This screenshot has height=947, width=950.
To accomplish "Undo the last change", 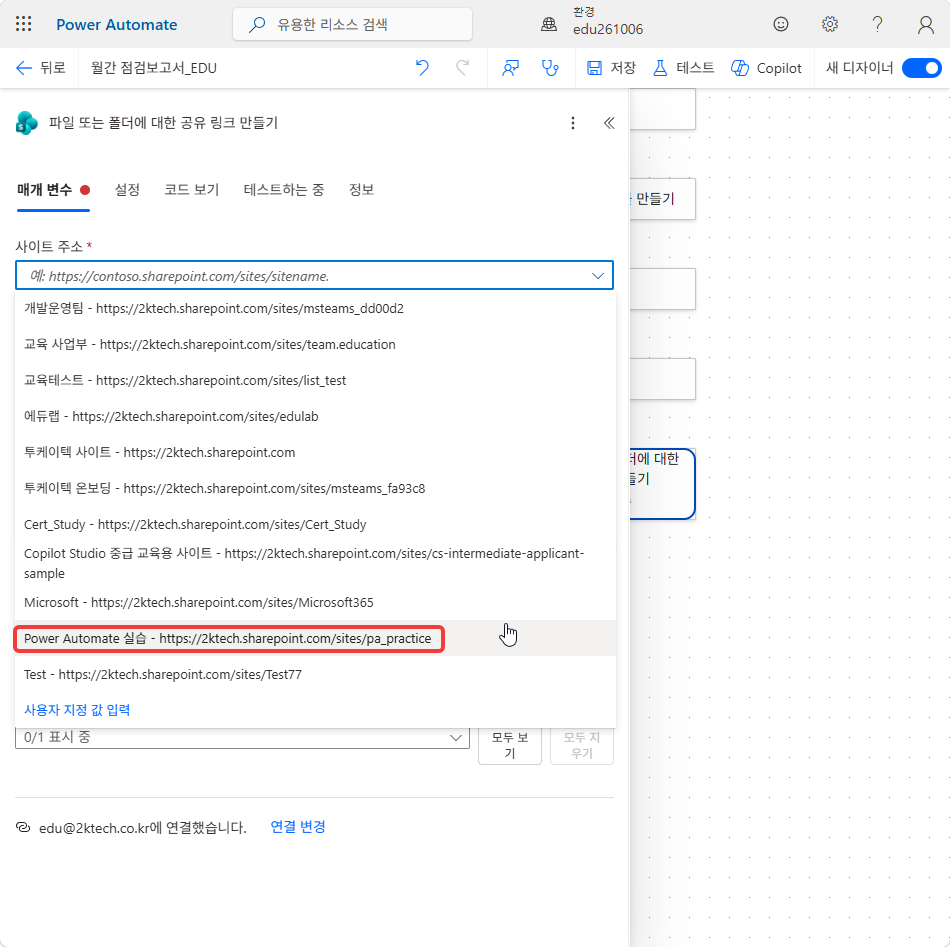I will (422, 68).
